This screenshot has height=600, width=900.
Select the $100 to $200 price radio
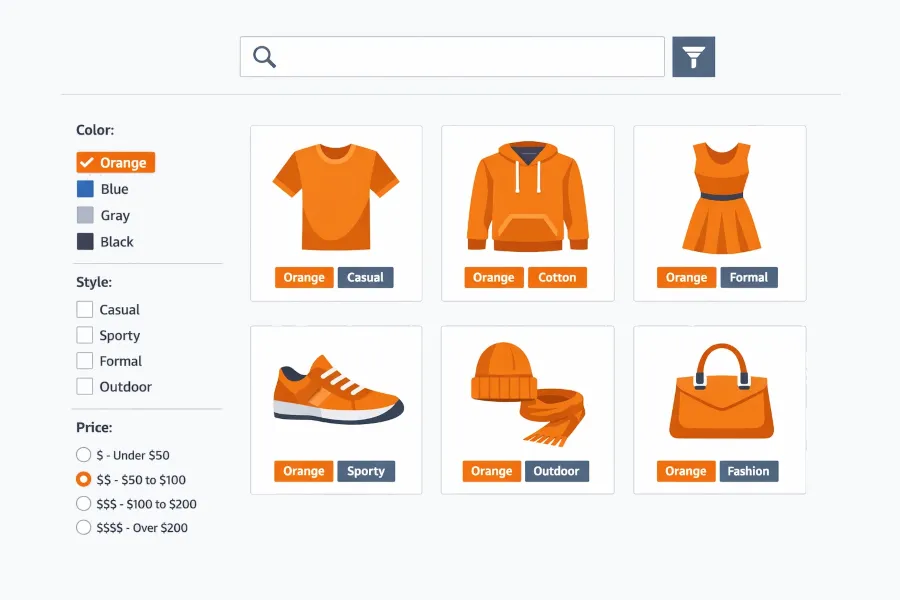tap(84, 504)
